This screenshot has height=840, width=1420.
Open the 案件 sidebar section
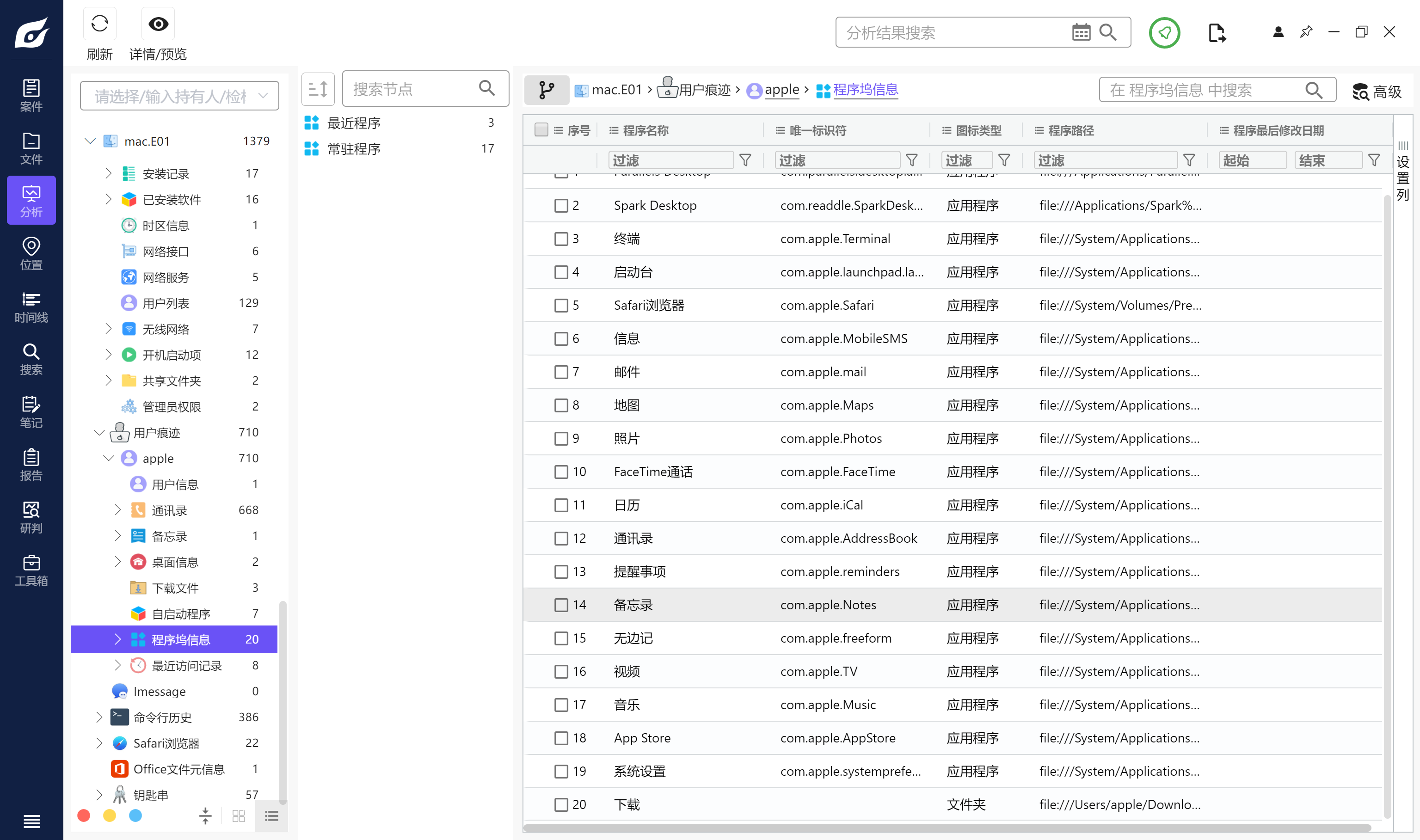pyautogui.click(x=31, y=96)
